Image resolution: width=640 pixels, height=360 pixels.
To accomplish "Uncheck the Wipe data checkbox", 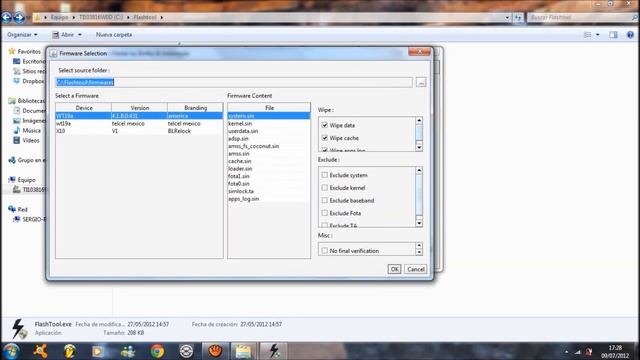I will click(324, 125).
